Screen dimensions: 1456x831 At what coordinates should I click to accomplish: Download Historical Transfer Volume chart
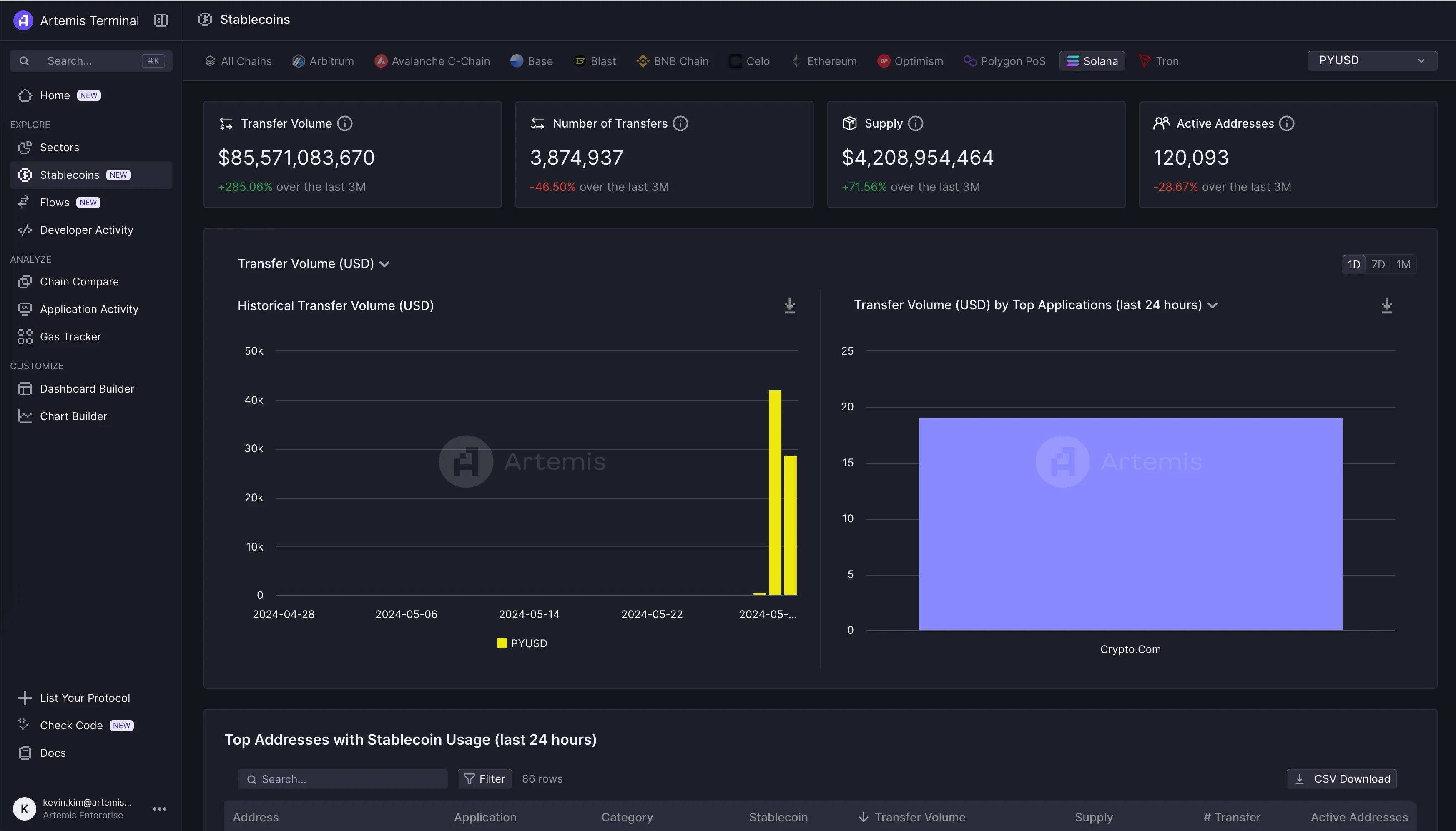(x=790, y=305)
